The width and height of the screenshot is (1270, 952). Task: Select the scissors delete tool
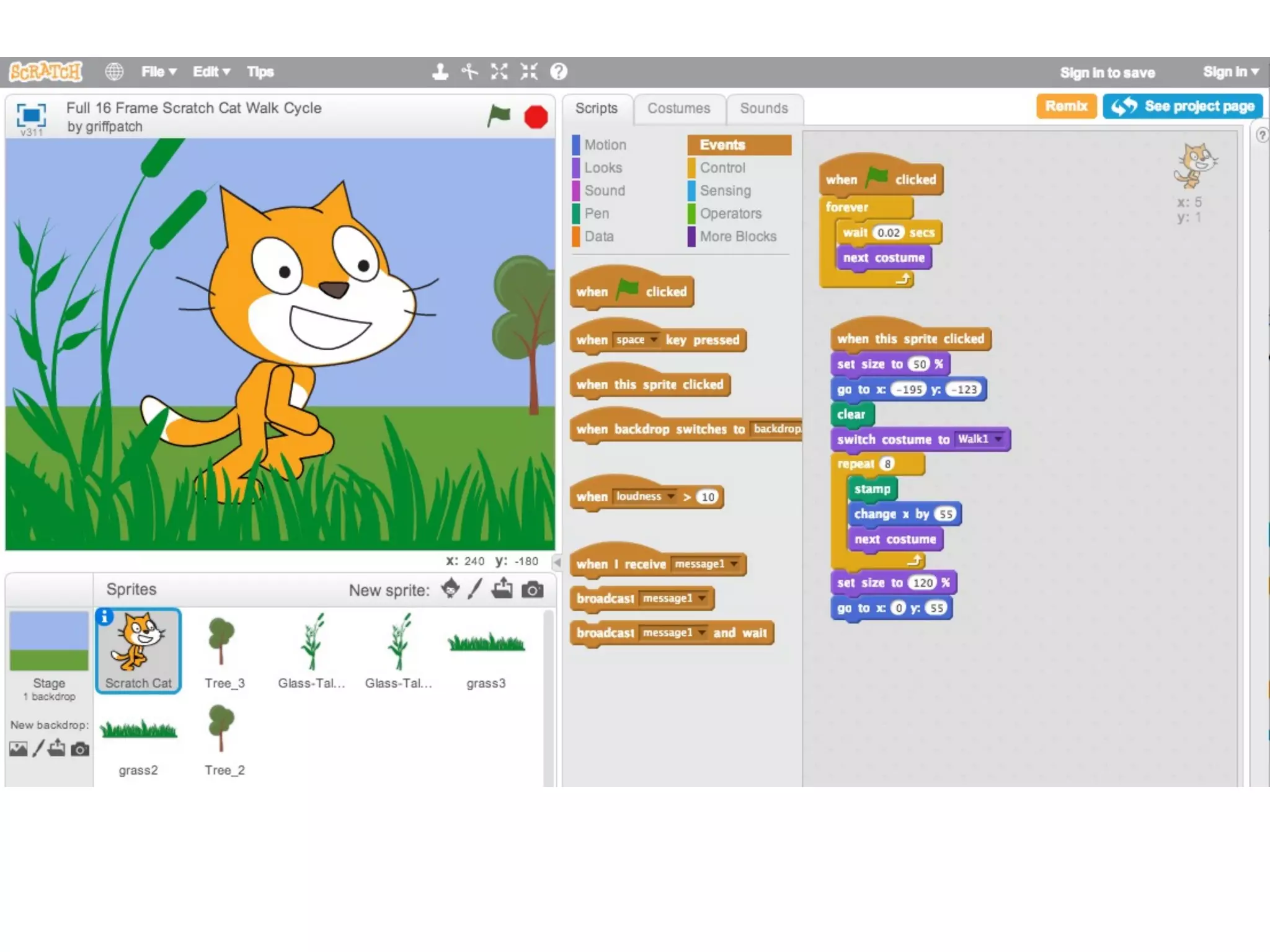coord(469,72)
